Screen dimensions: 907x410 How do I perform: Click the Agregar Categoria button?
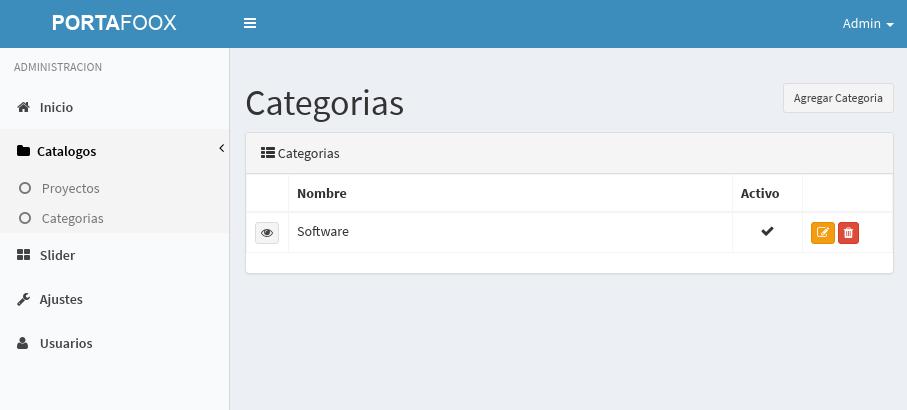(x=838, y=98)
